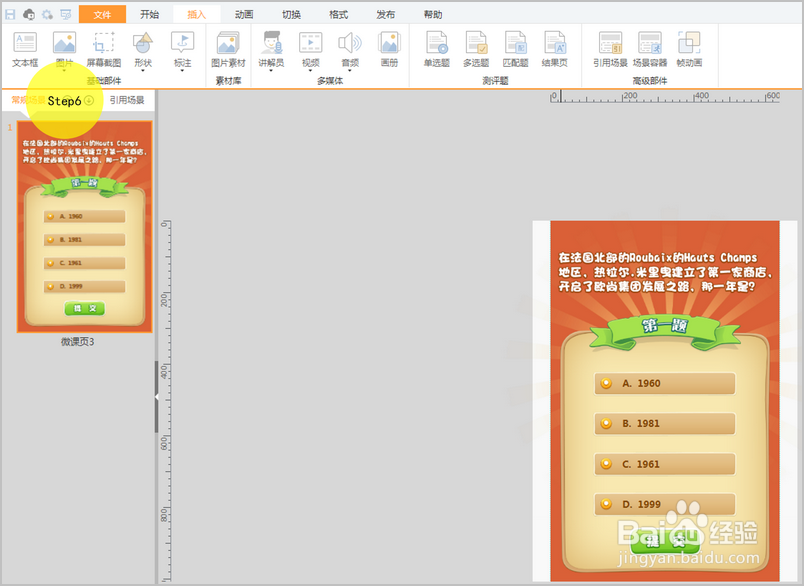Add a result page (结果页)

point(554,49)
